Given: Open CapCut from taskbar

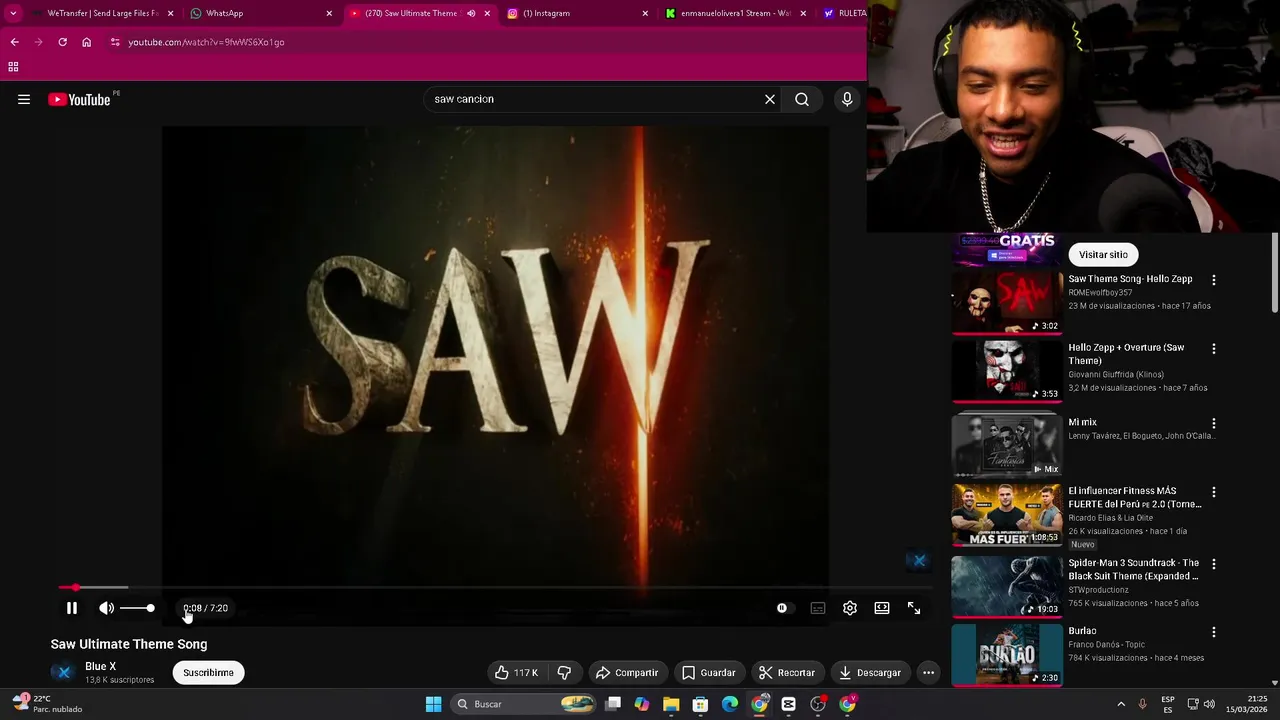Looking at the screenshot, I should [x=789, y=704].
